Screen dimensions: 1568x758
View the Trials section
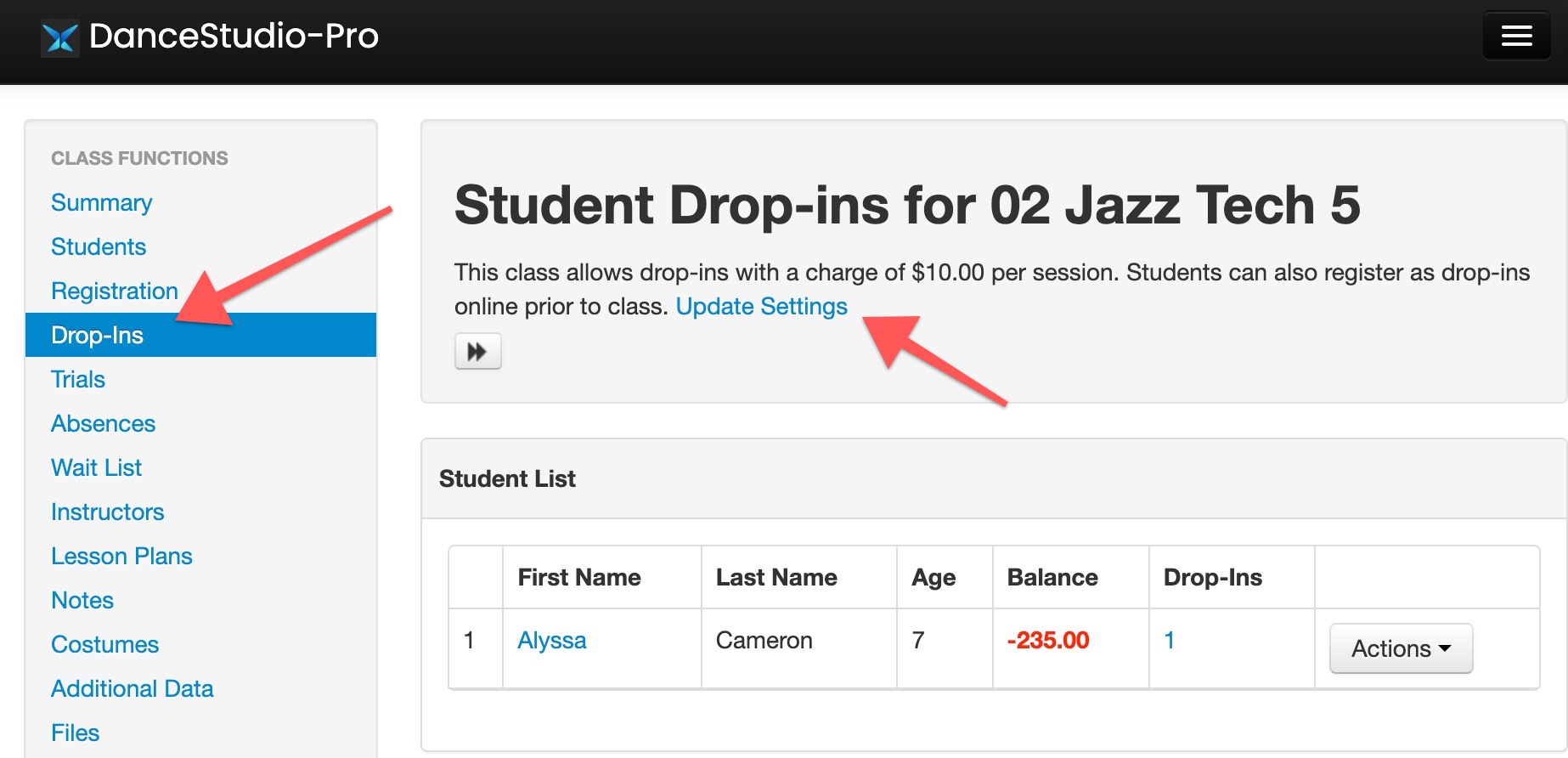point(77,379)
